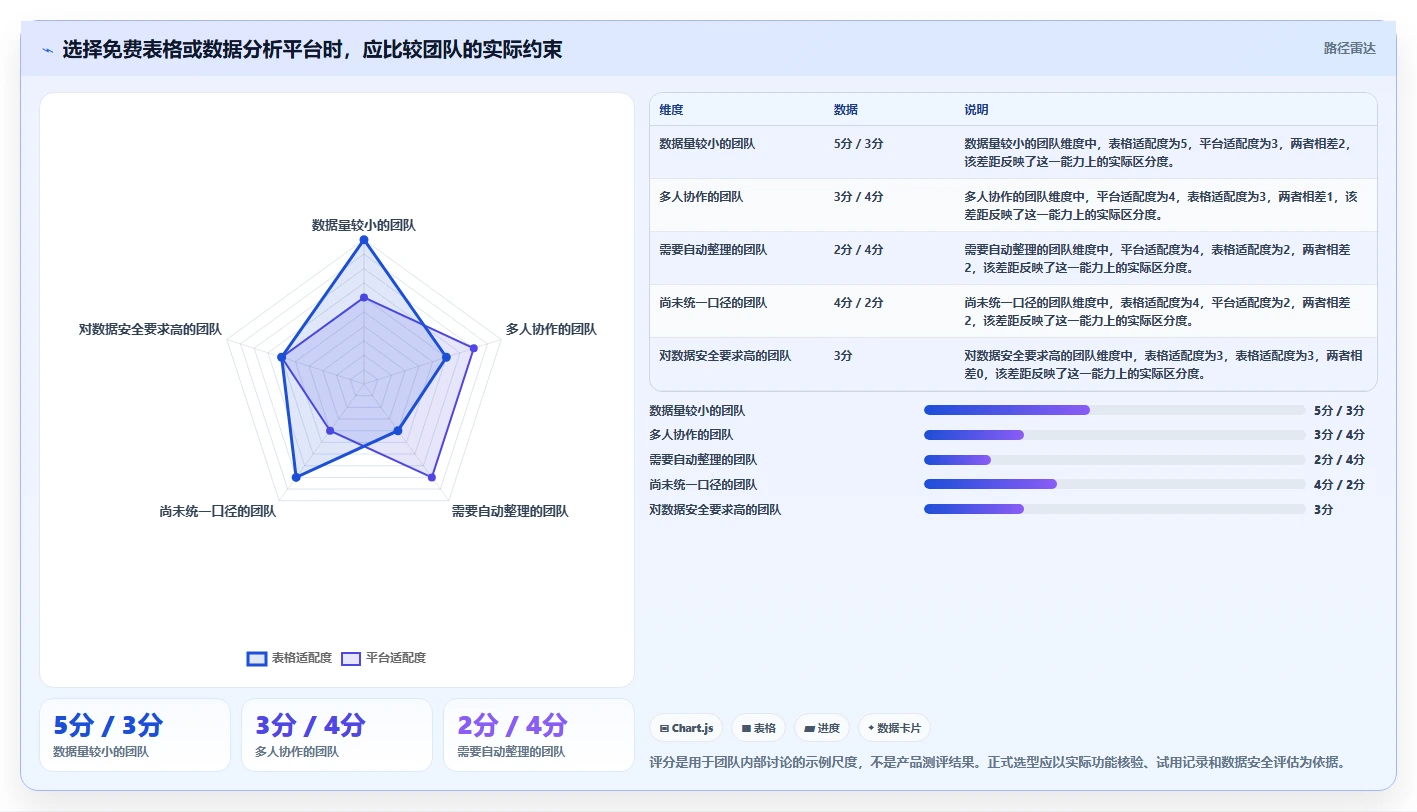
Task: Click table cell 尚未统一口径的团队 in 维度 column
Action: [x=713, y=302]
